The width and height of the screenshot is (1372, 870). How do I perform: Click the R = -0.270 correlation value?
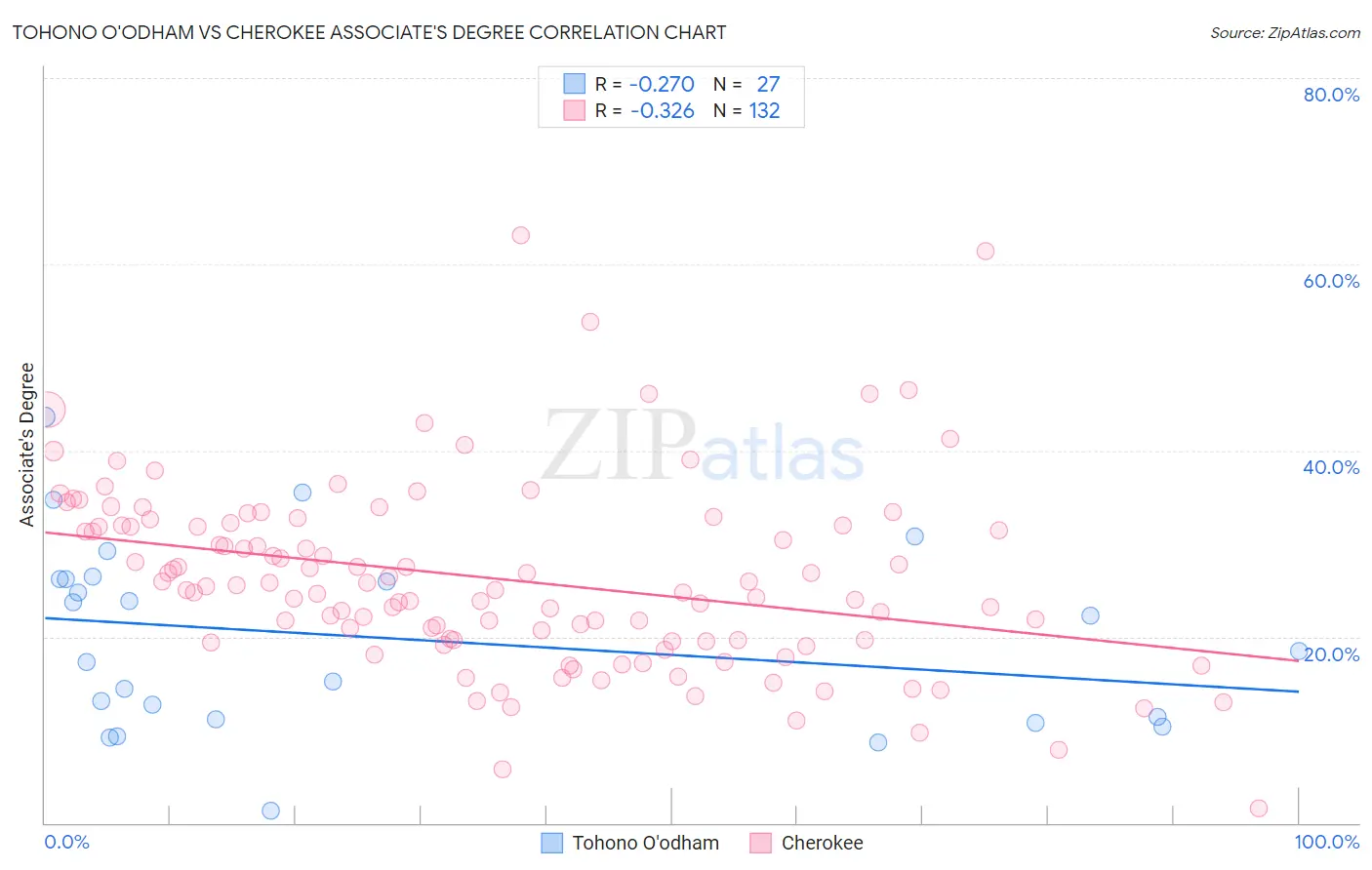click(645, 84)
